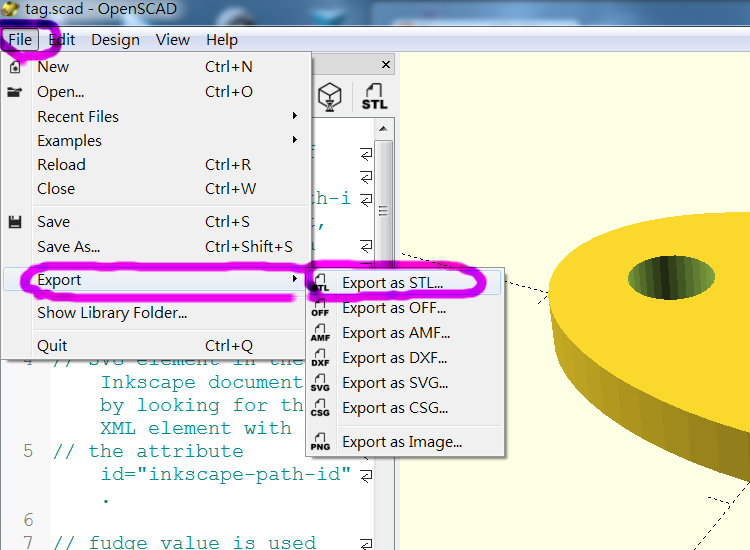Click the Open folder icon
This screenshot has width=750, height=550.
coord(15,92)
